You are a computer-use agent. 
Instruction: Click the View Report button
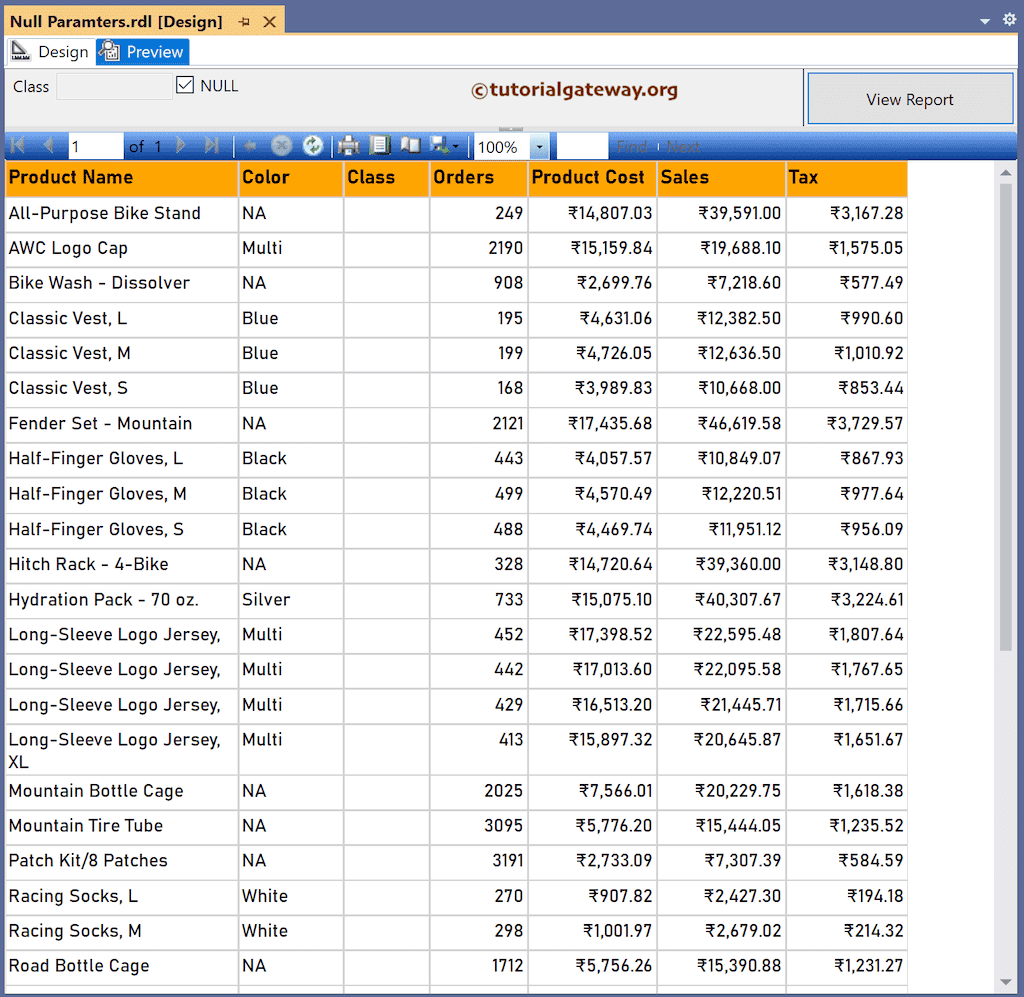click(909, 97)
